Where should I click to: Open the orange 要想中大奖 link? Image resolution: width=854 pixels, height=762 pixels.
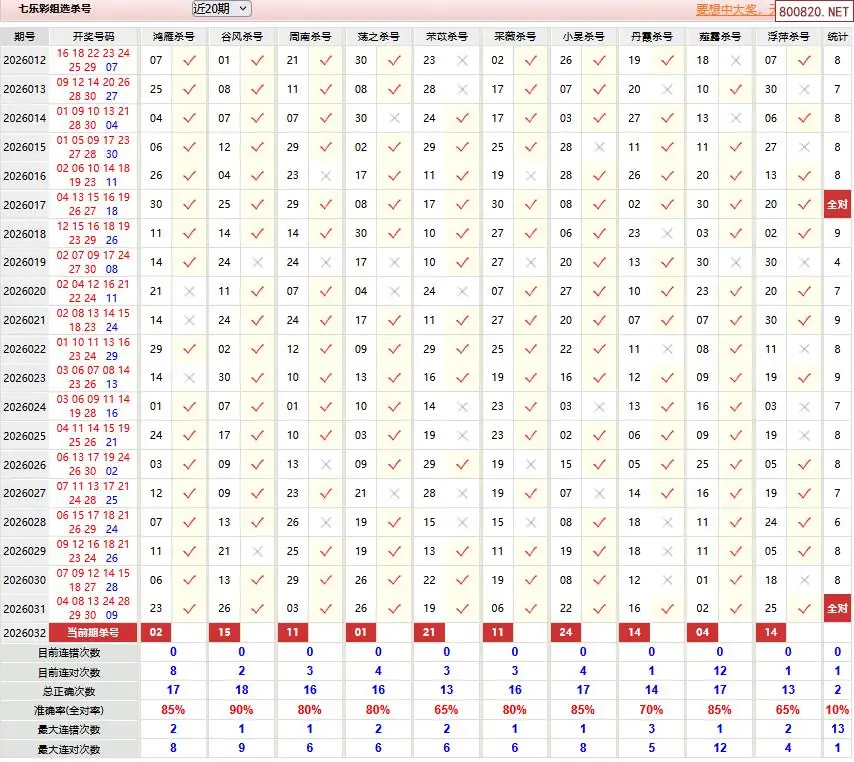pos(734,10)
